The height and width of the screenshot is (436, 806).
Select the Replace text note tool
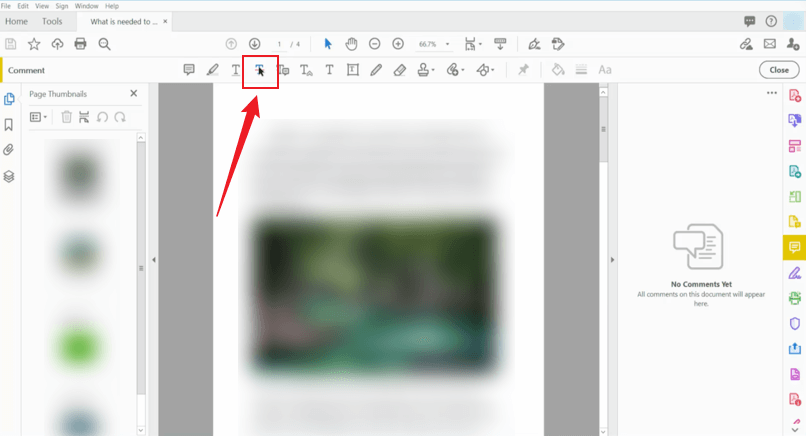tap(283, 70)
